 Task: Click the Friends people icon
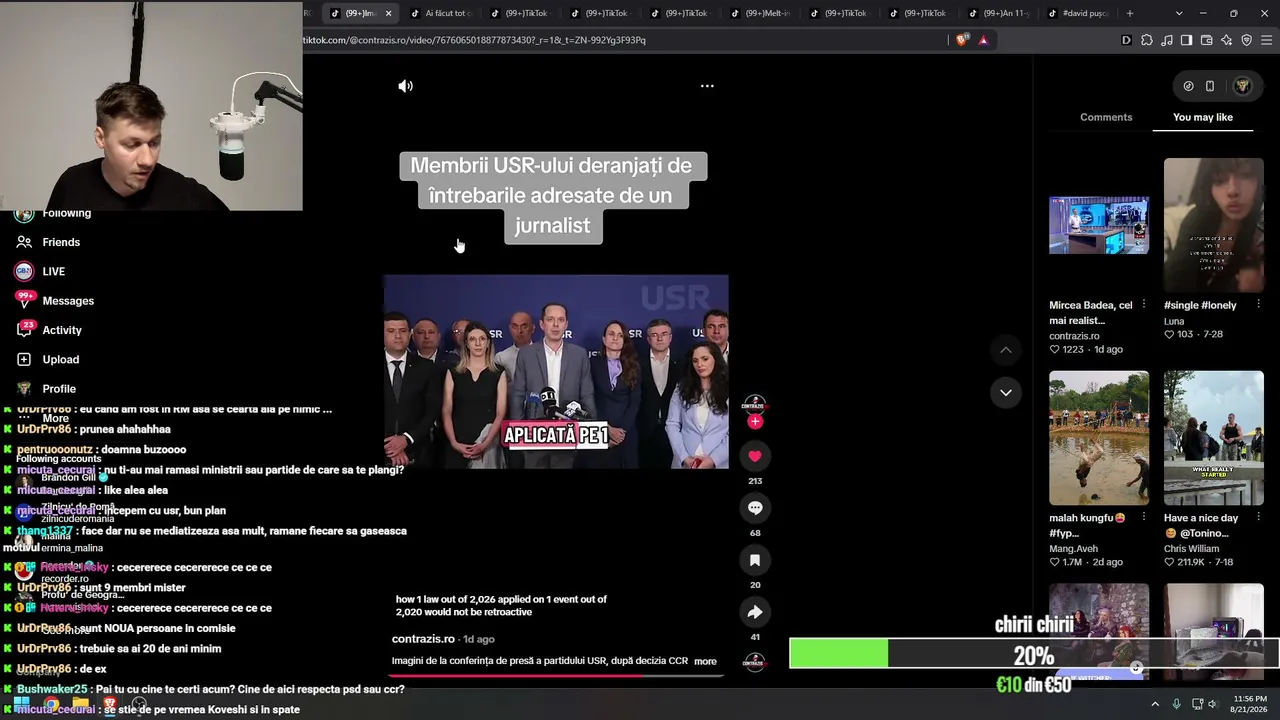24,242
